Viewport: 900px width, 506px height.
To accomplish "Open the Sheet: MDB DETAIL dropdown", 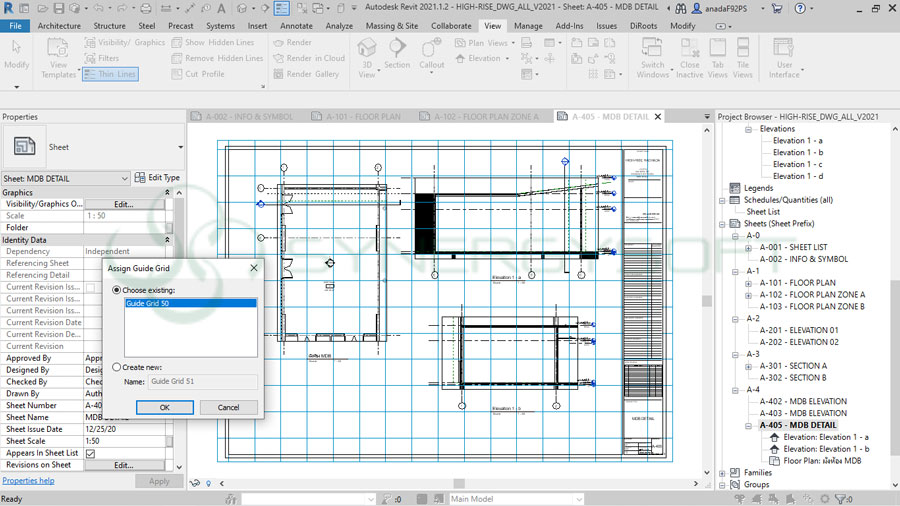I will [124, 178].
